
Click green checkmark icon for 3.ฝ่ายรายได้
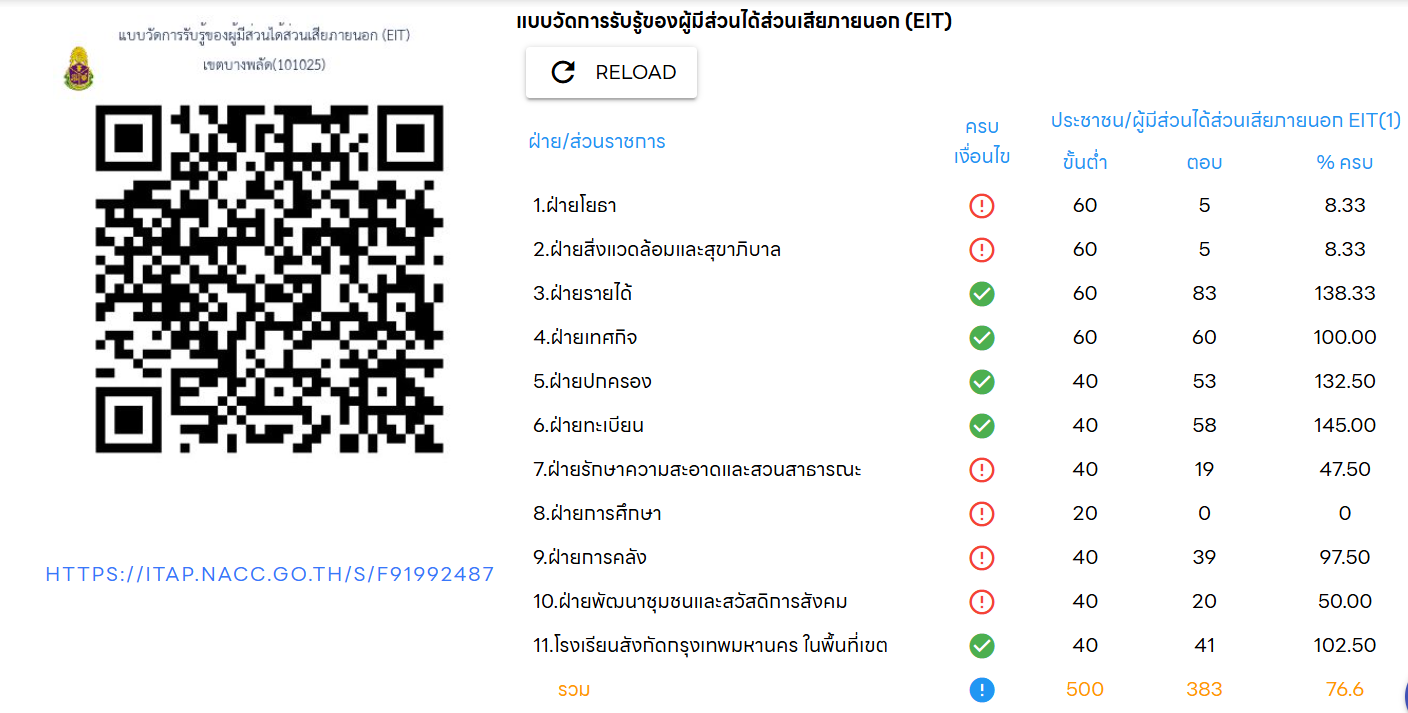pyautogui.click(x=982, y=294)
